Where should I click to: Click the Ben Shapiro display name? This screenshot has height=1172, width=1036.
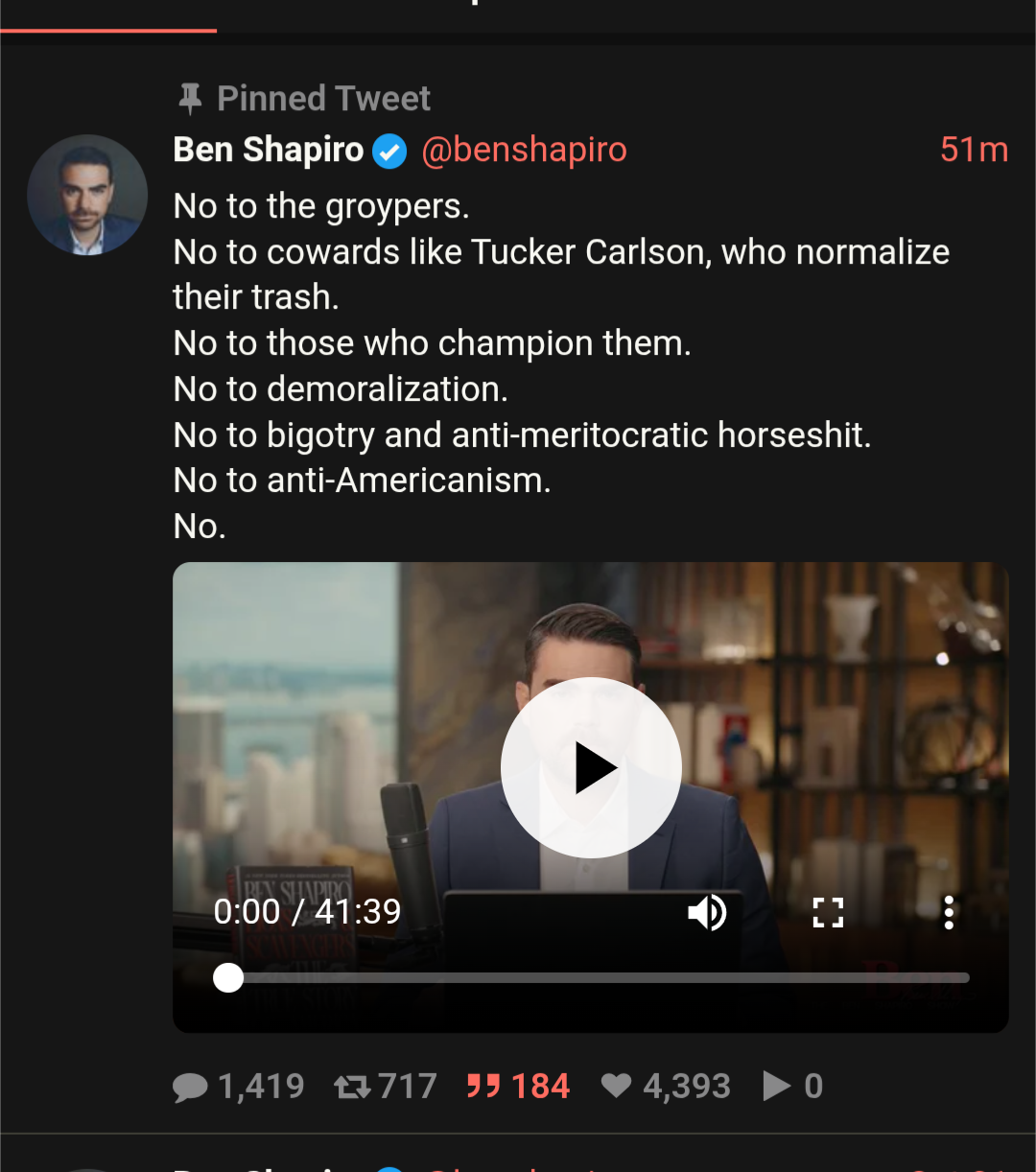pos(269,151)
